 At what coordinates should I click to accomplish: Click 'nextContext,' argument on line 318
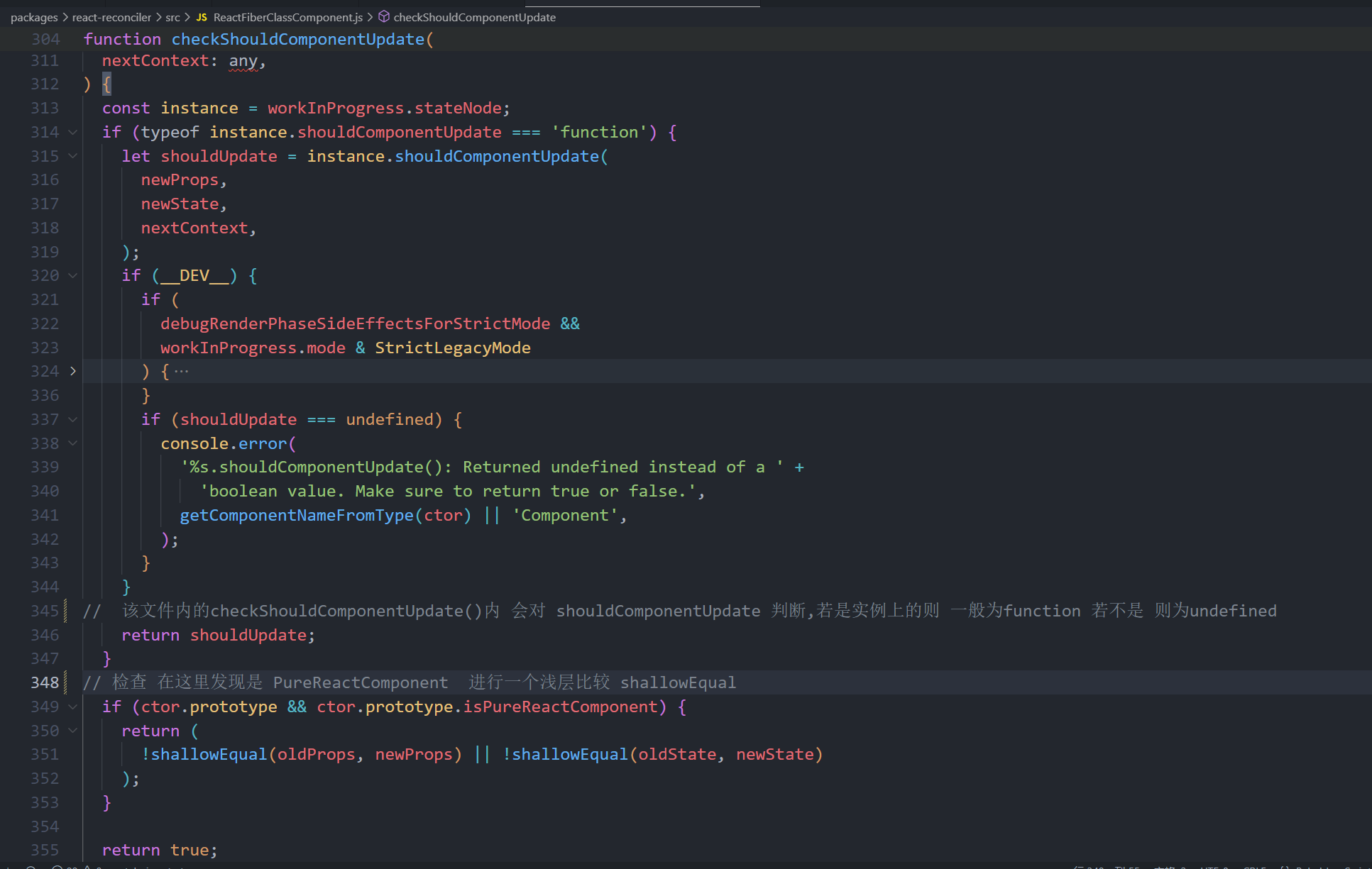point(199,228)
